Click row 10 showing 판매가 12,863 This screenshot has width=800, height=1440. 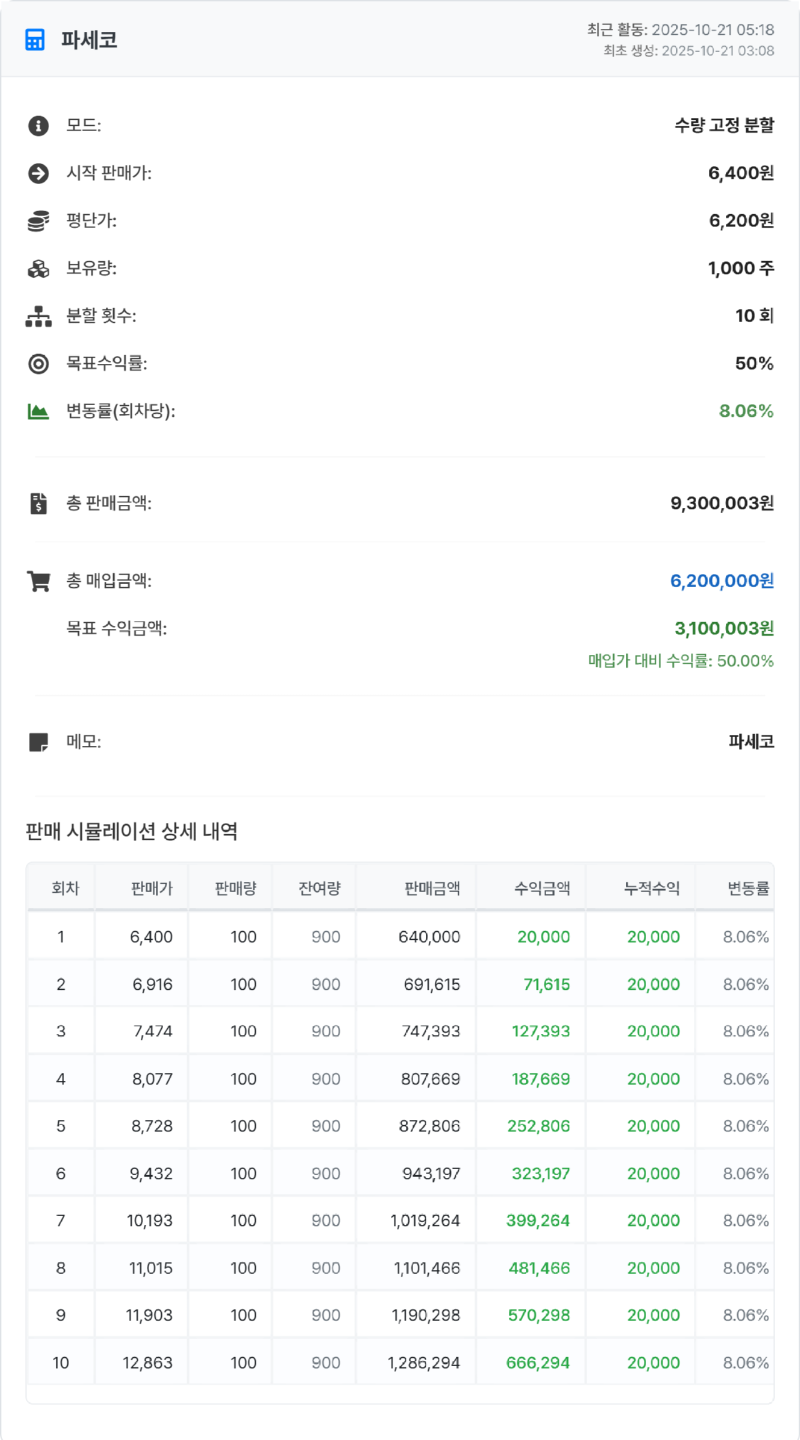coord(400,1362)
